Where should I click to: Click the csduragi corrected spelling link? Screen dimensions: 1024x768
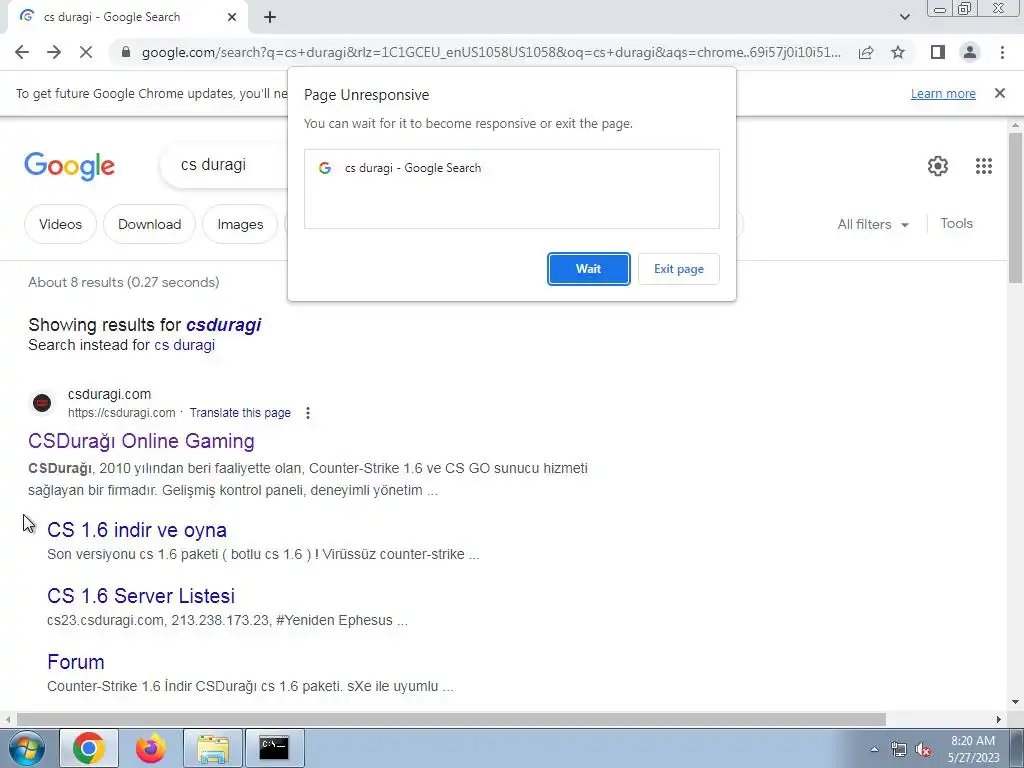coord(223,325)
